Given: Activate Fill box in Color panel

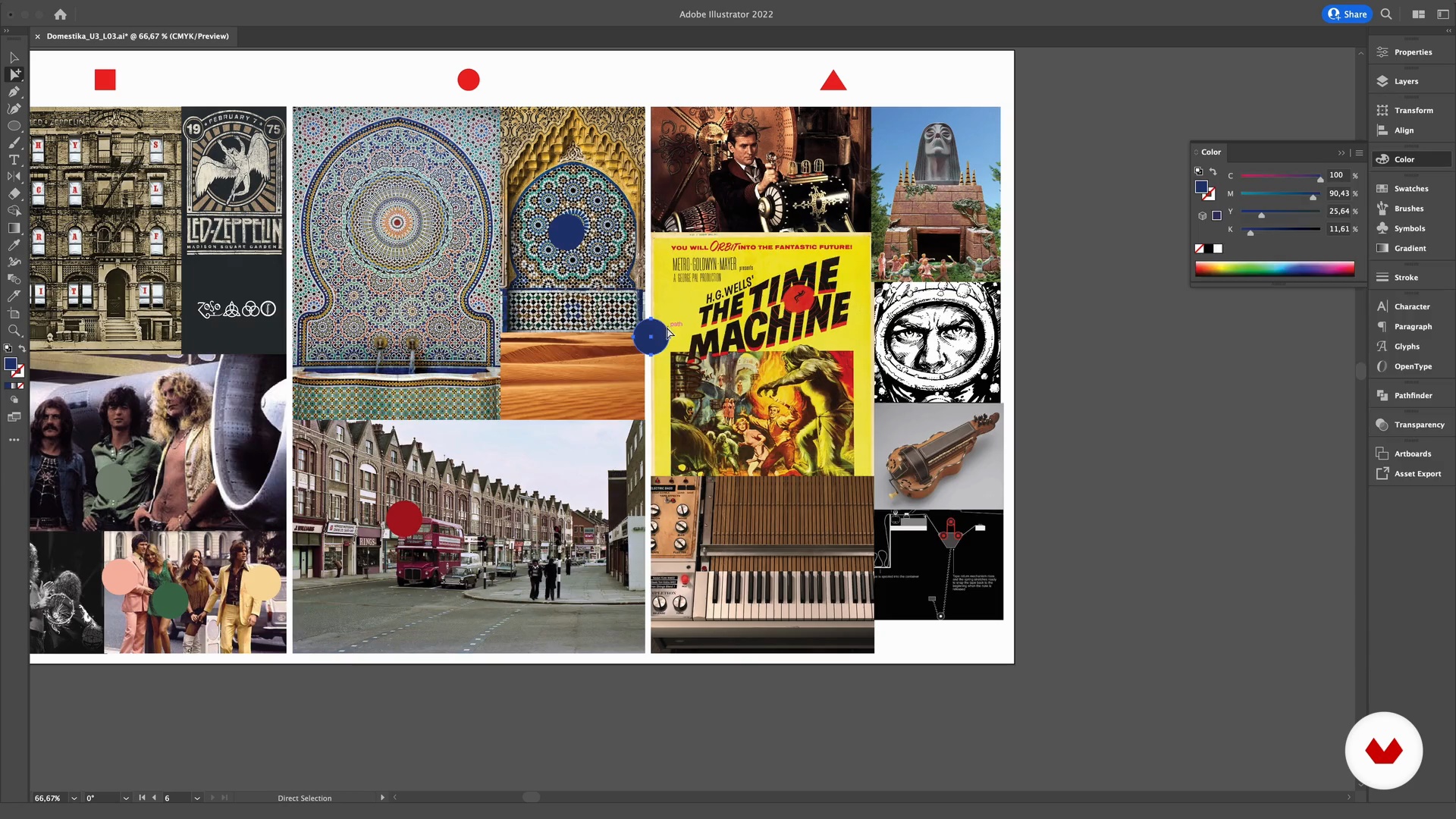Looking at the screenshot, I should [1201, 187].
